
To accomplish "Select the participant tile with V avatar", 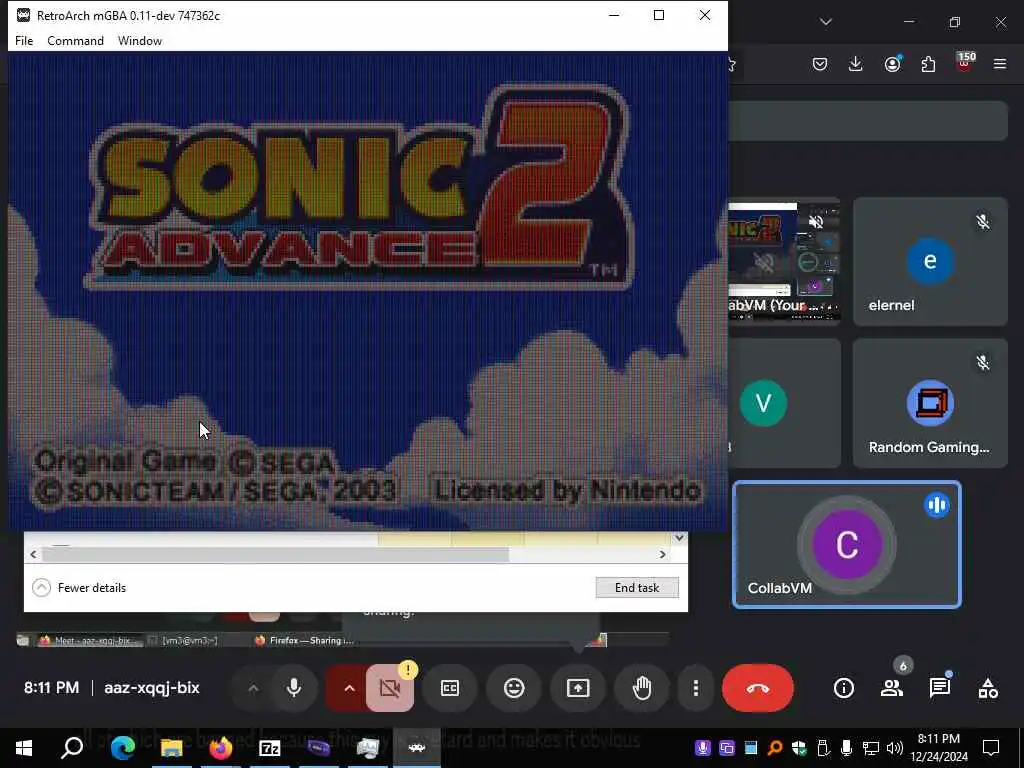I will 784,403.
